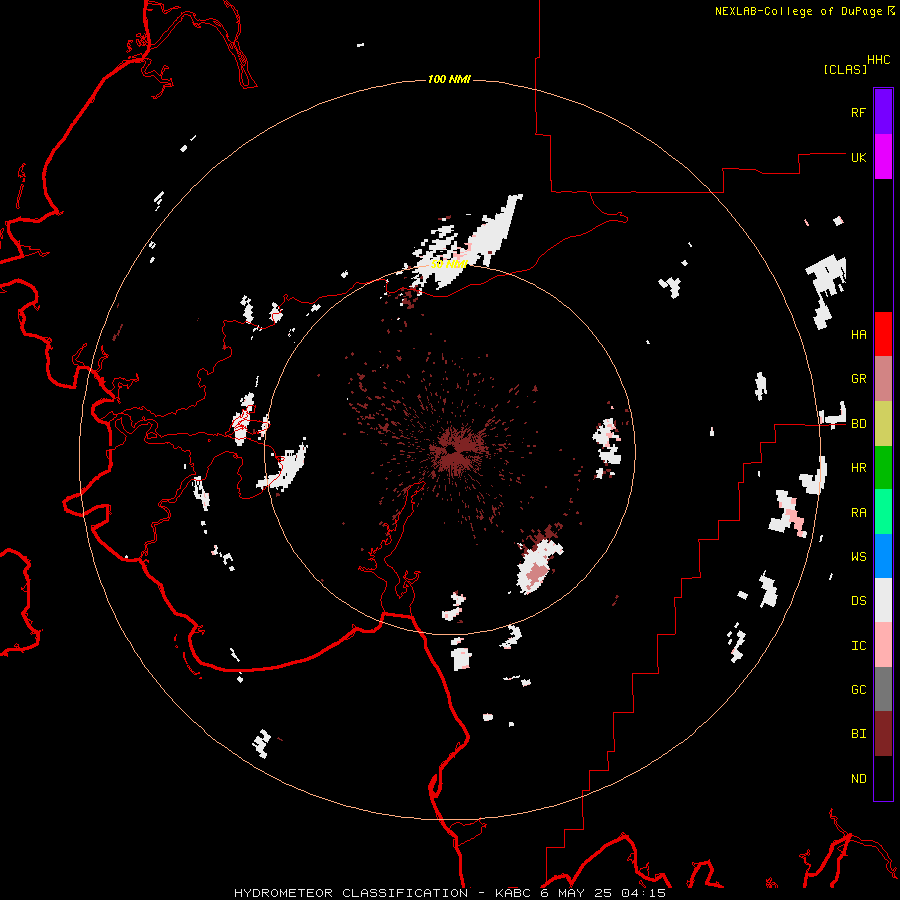The image size is (900, 900).
Task: Click the HYDROMETEOR CLASSIFICATION footer title
Action: [350, 893]
